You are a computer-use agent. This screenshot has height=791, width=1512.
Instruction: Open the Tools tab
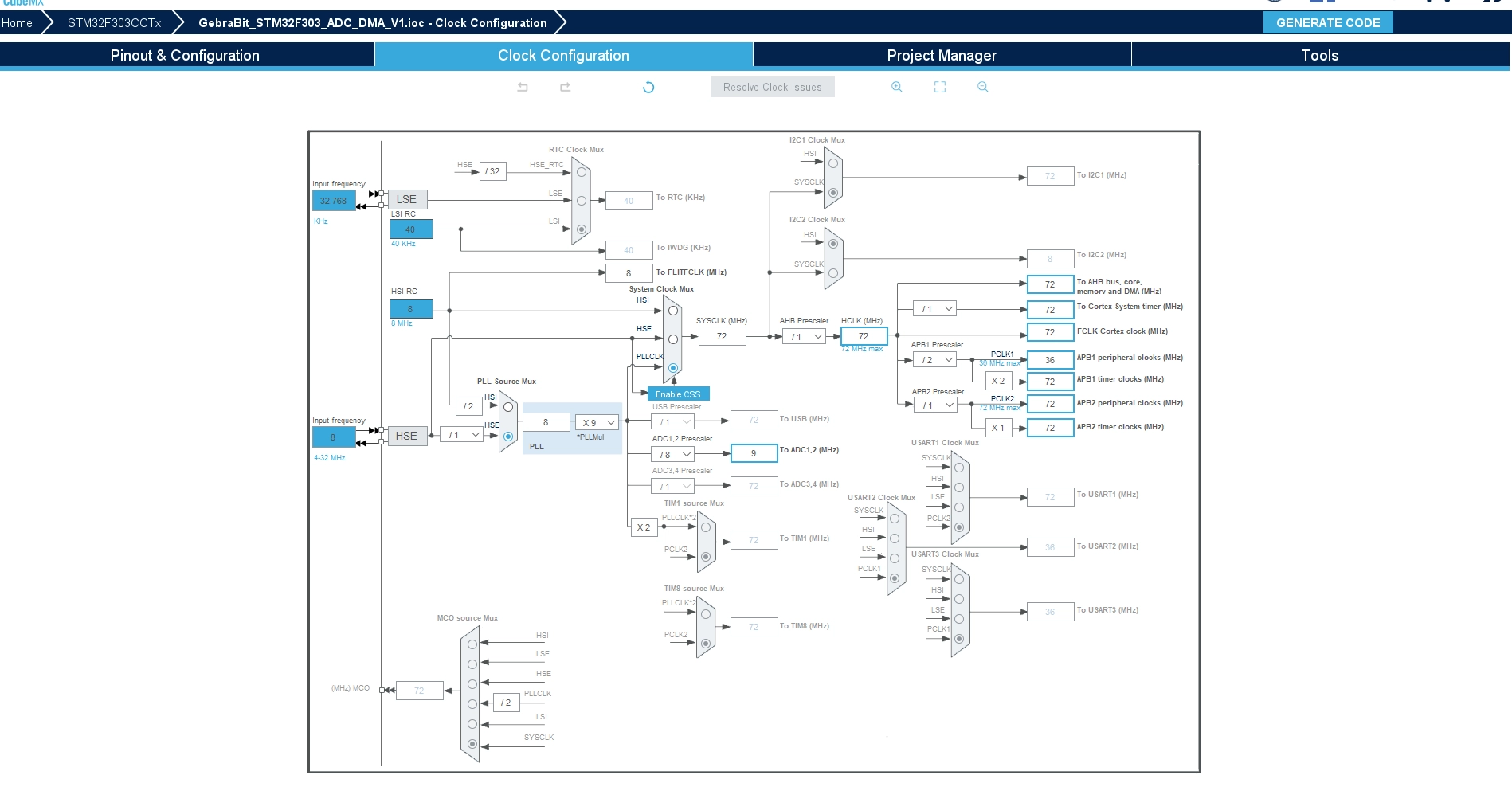1320,55
